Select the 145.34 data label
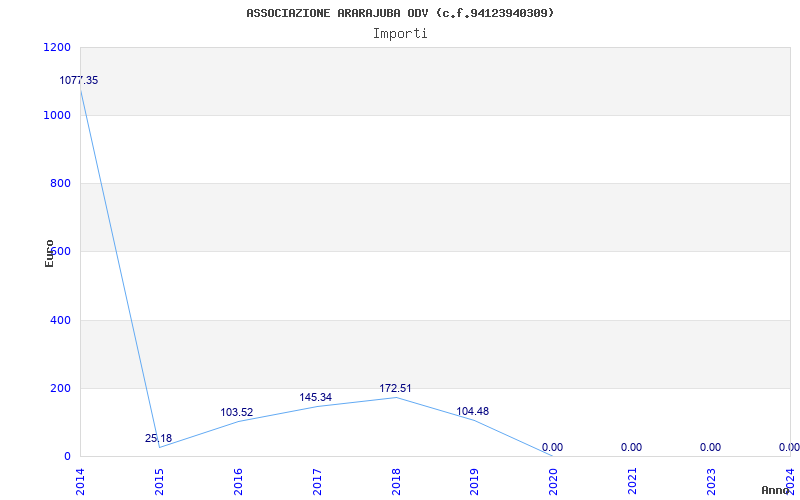Screen dimensions: 800x500 tap(315, 397)
